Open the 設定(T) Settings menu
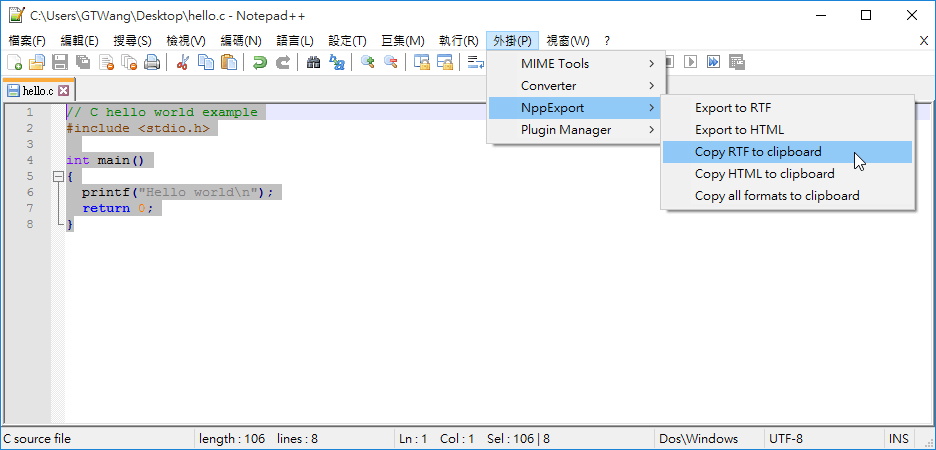Image resolution: width=936 pixels, height=450 pixels. pyautogui.click(x=347, y=41)
